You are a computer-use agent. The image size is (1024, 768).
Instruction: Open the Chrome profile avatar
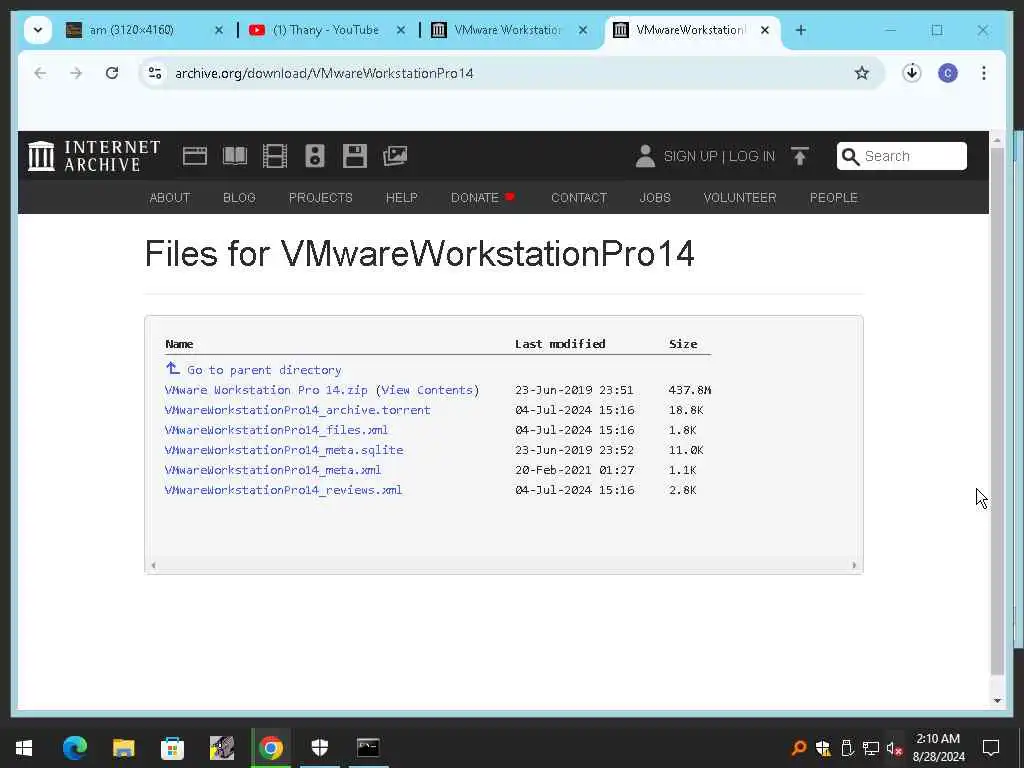[948, 73]
